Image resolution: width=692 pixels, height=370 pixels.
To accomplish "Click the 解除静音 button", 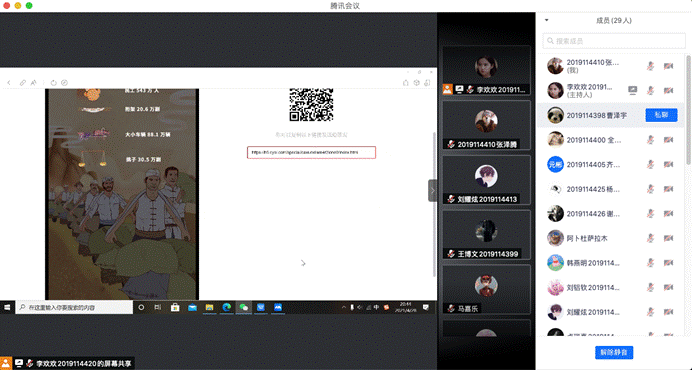I will point(614,352).
